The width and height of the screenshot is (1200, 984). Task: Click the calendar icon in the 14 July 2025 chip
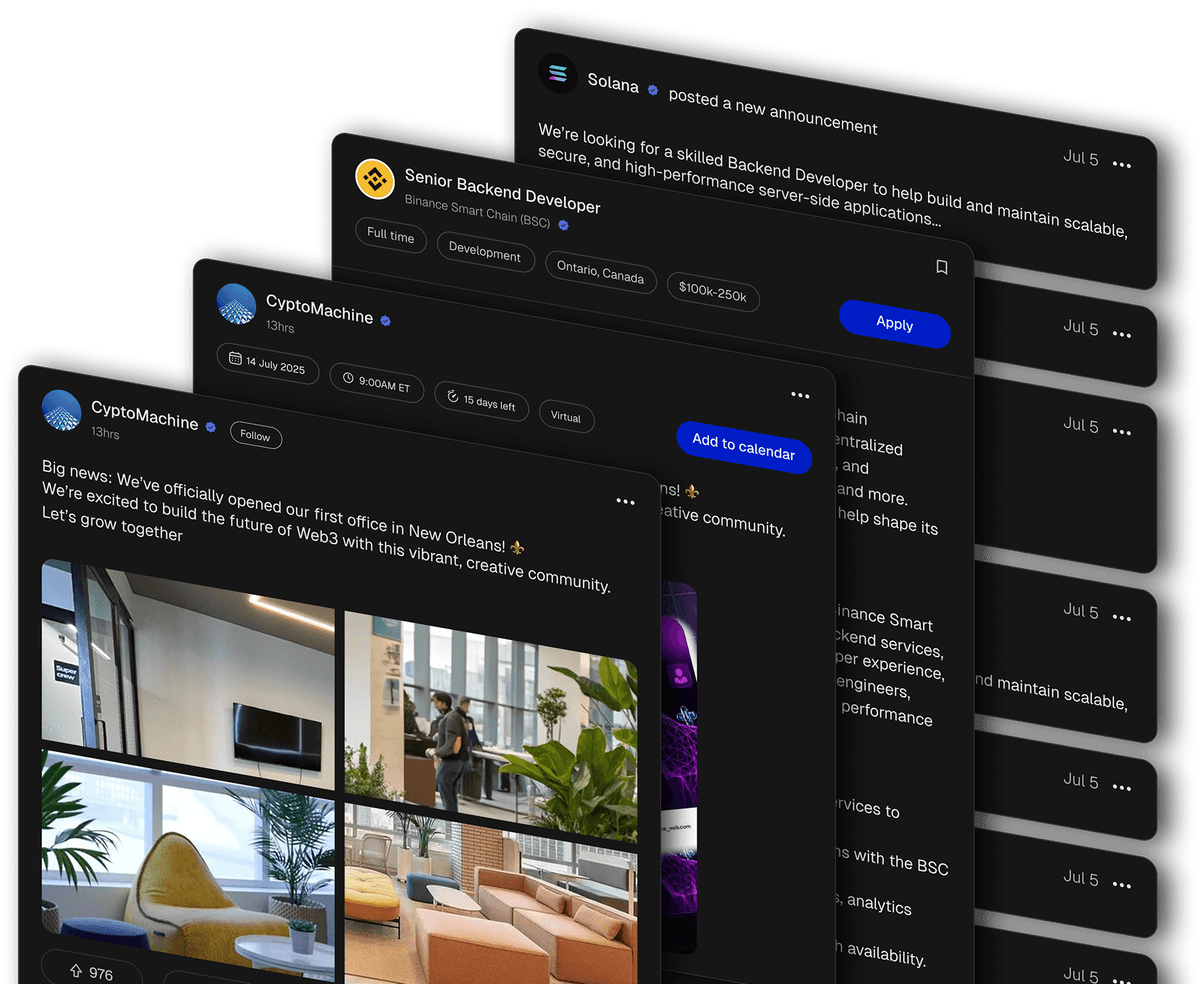(x=235, y=358)
